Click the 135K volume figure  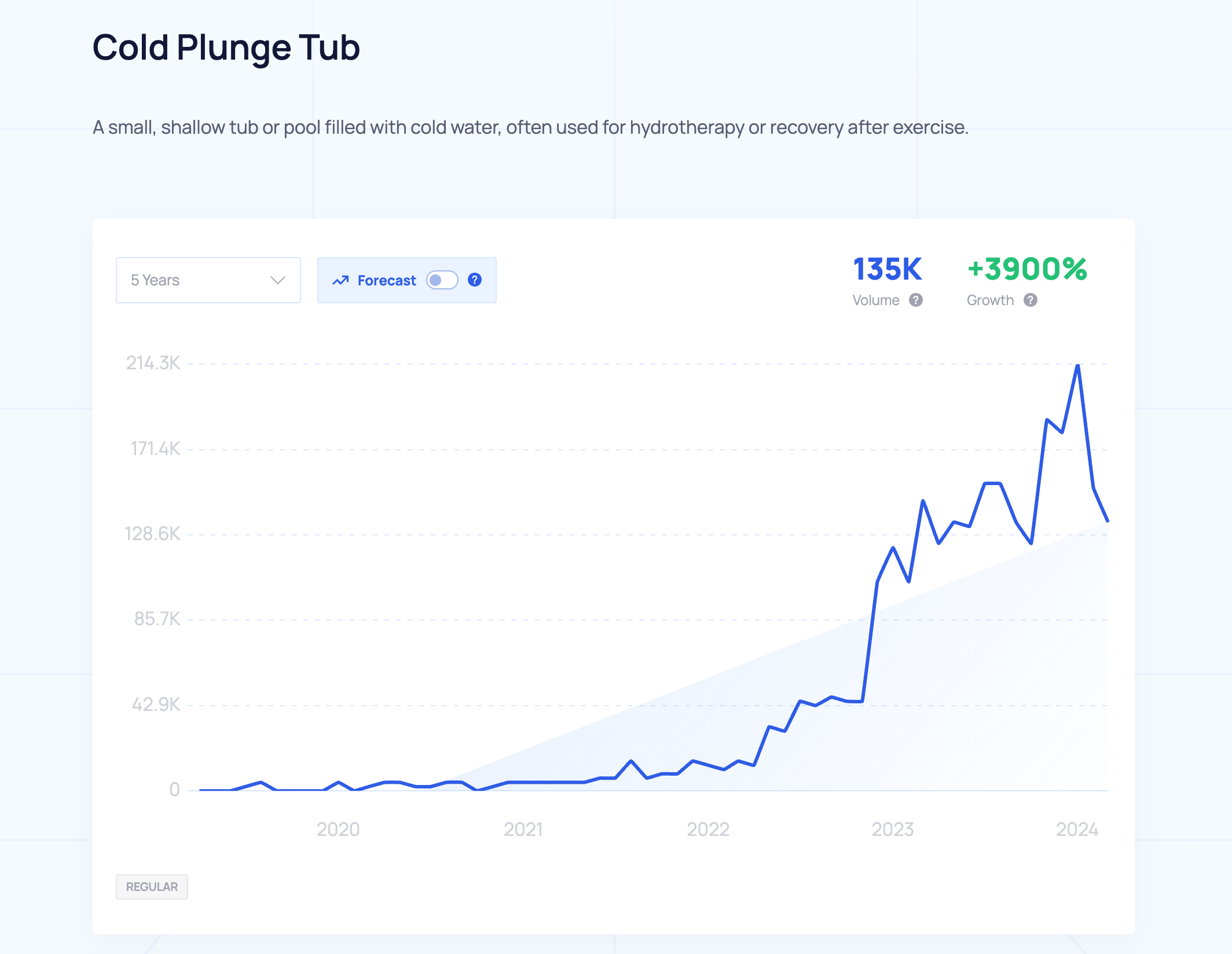(887, 269)
